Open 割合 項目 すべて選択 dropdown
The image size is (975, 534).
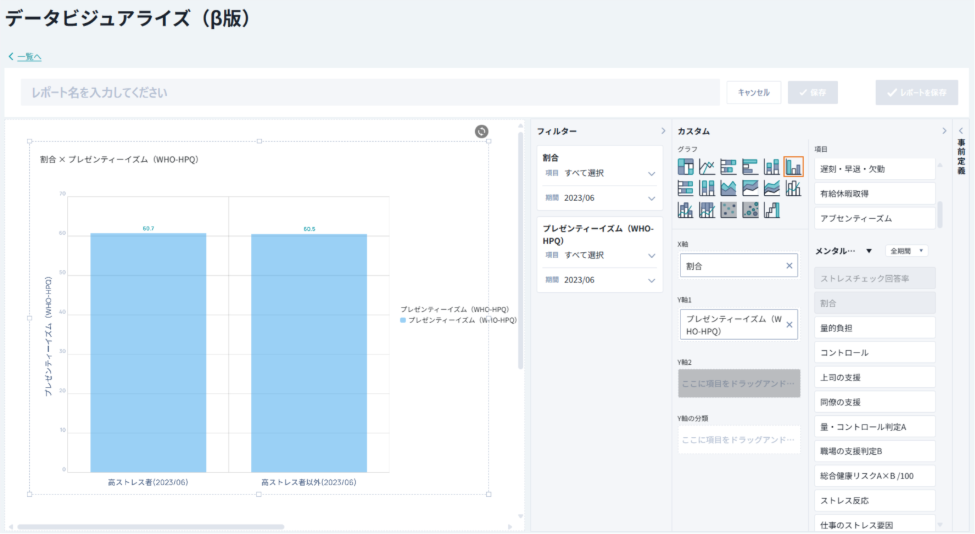(x=600, y=173)
